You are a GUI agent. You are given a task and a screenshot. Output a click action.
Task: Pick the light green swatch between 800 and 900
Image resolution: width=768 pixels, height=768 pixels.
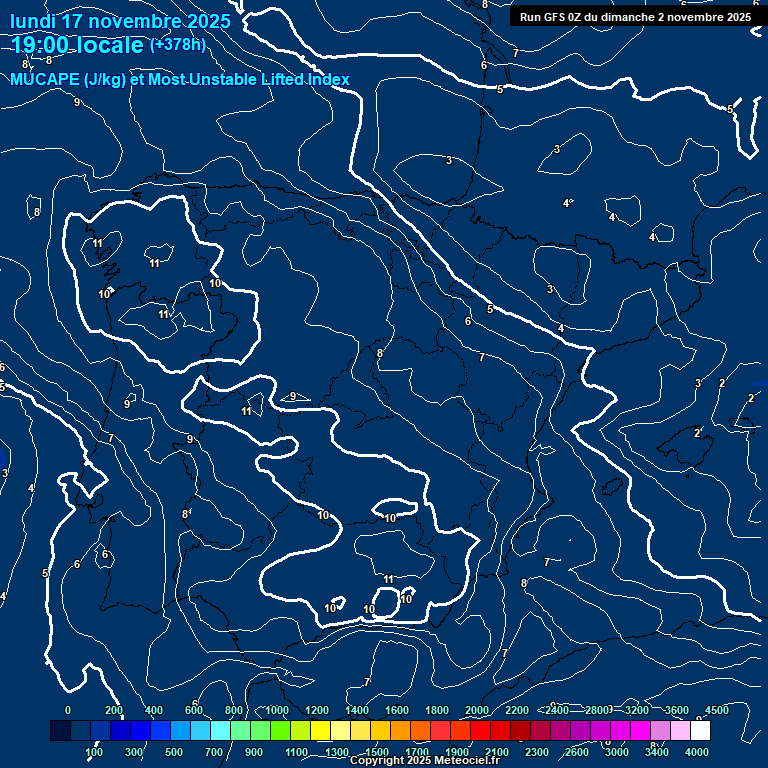point(240,730)
